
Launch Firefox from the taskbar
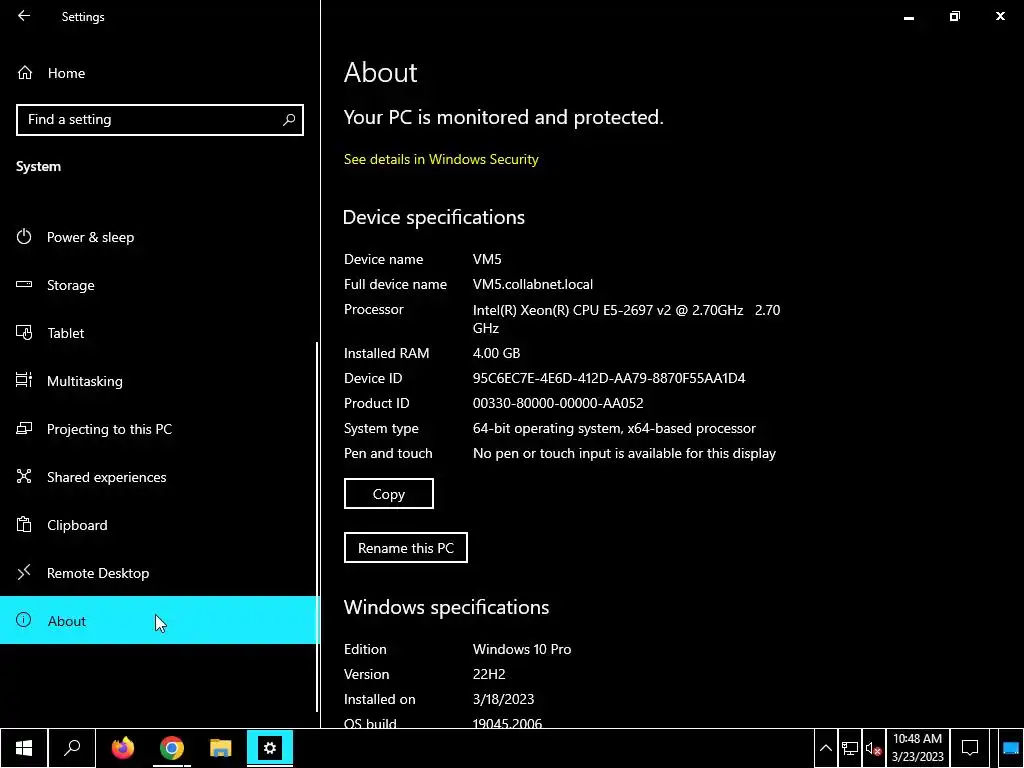point(123,748)
